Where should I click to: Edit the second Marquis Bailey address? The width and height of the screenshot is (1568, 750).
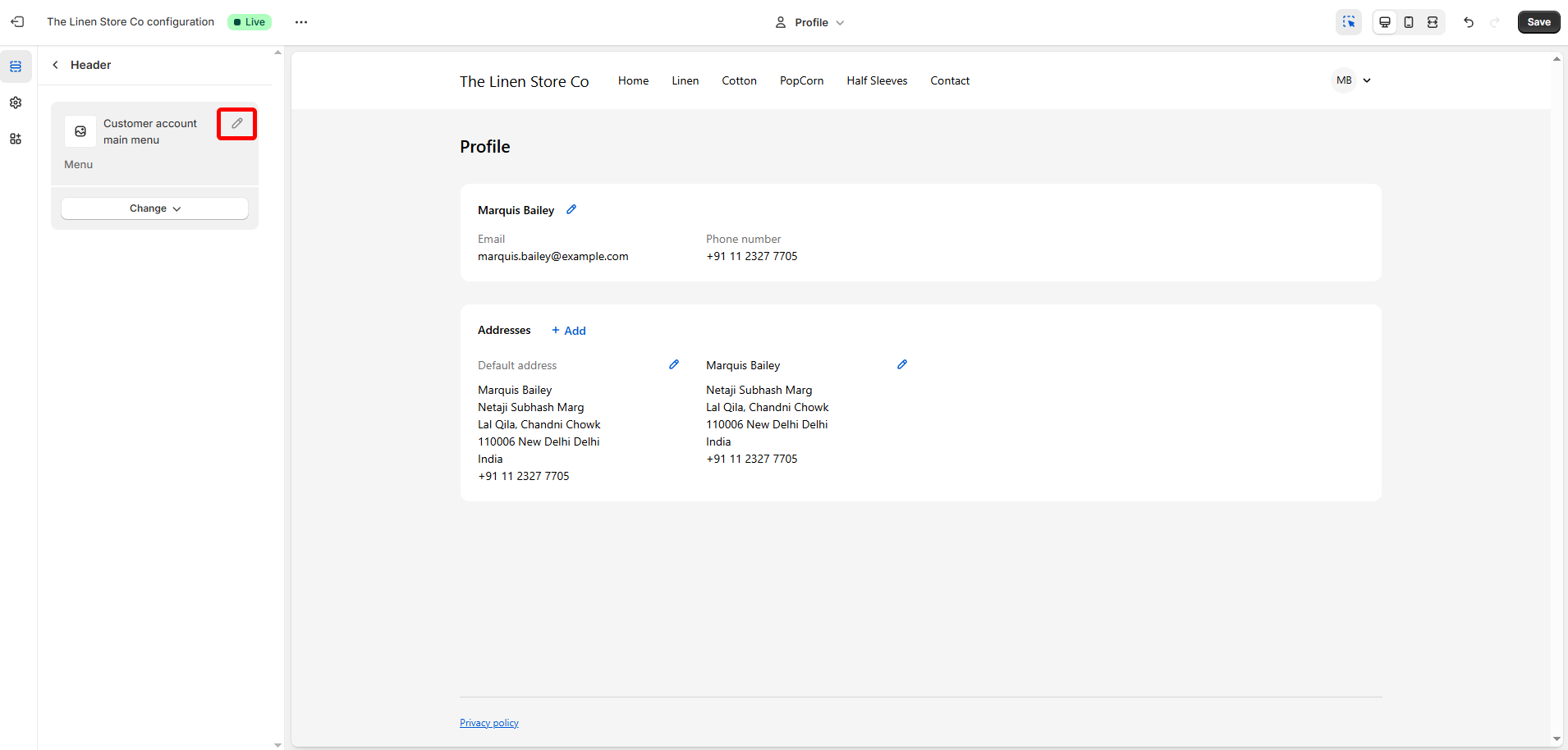click(902, 364)
